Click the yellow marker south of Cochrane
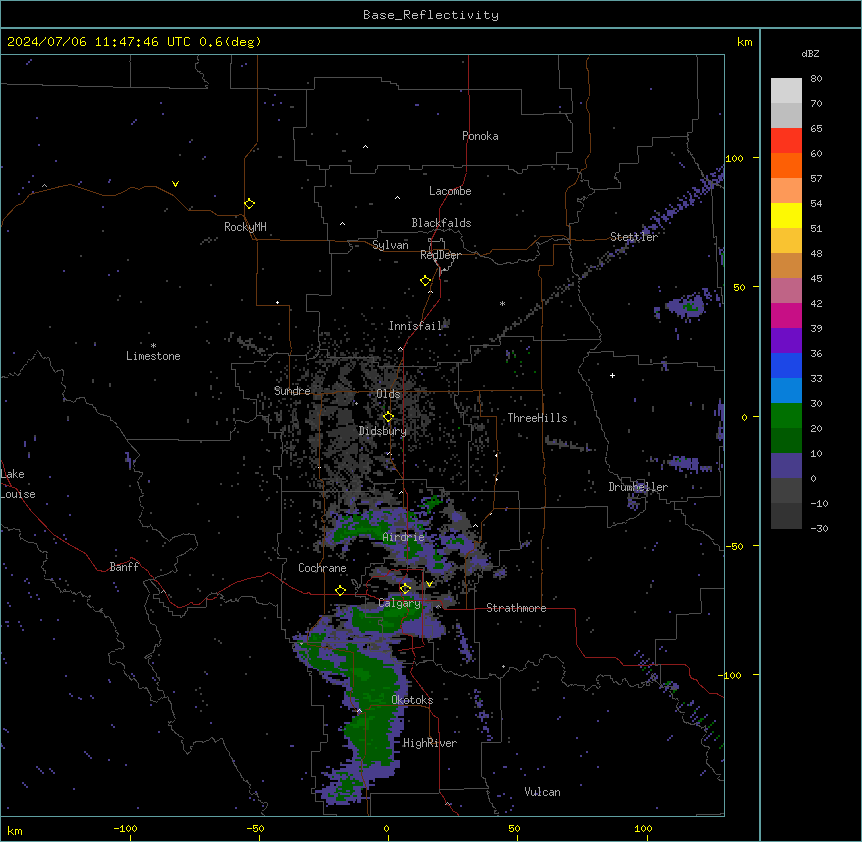 [340, 590]
